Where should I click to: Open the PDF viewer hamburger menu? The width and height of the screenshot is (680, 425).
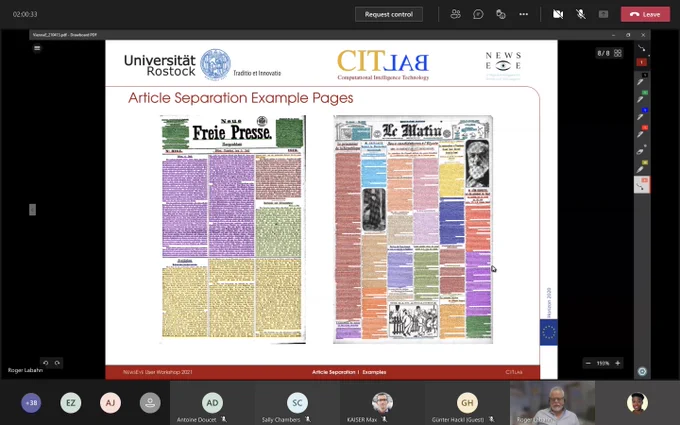pos(37,48)
